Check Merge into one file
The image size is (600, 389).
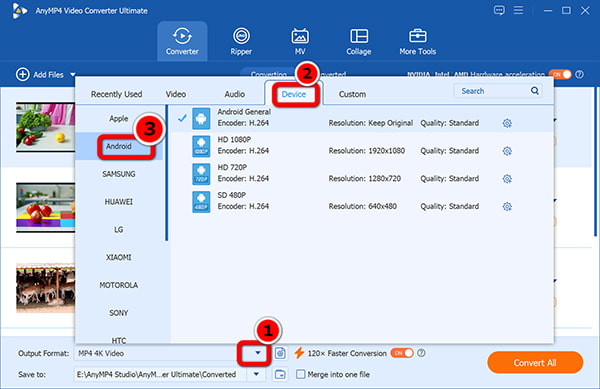click(x=301, y=374)
